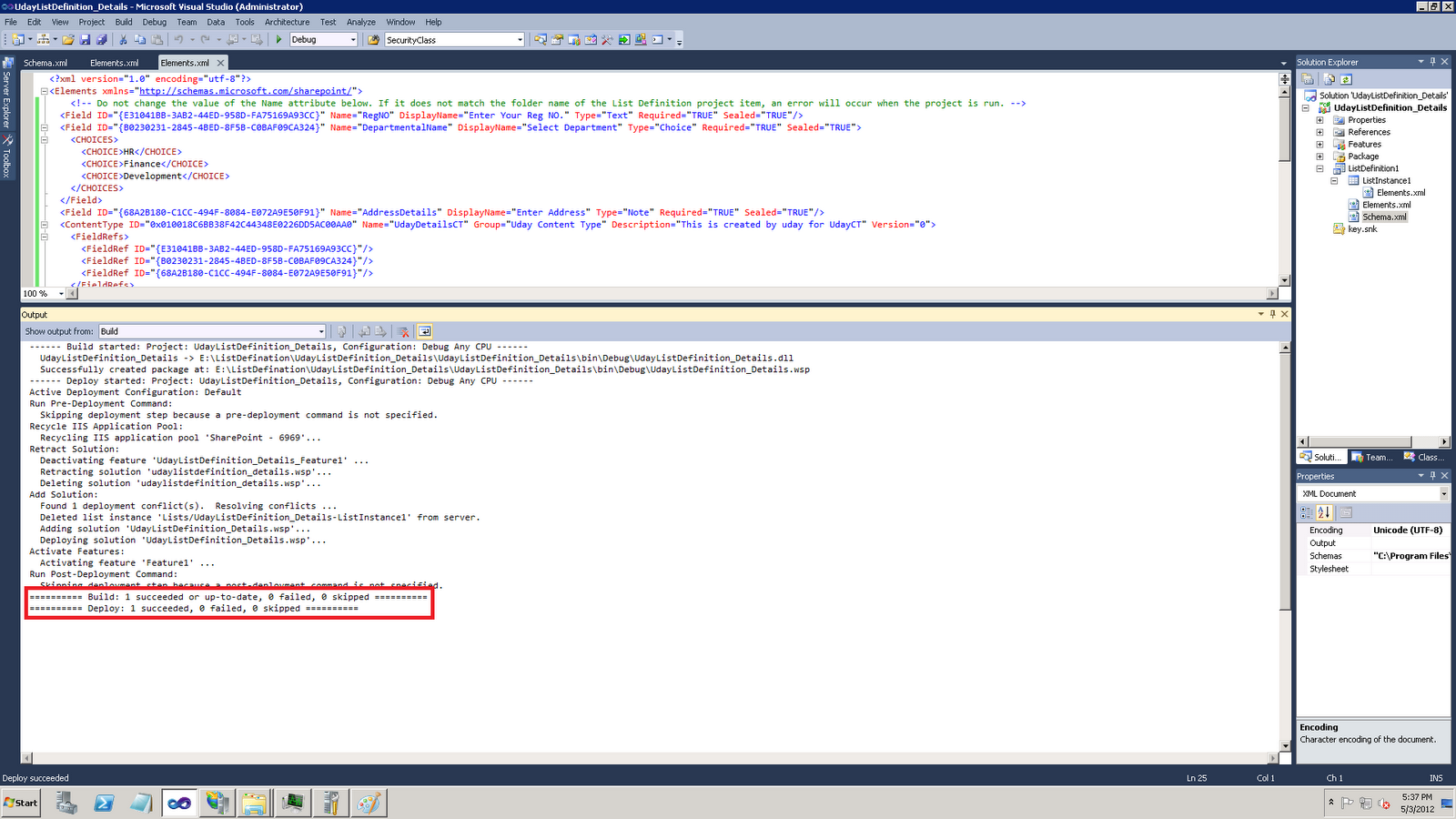The height and width of the screenshot is (819, 1456).
Task: Select the Schemas property row
Action: pos(1374,556)
